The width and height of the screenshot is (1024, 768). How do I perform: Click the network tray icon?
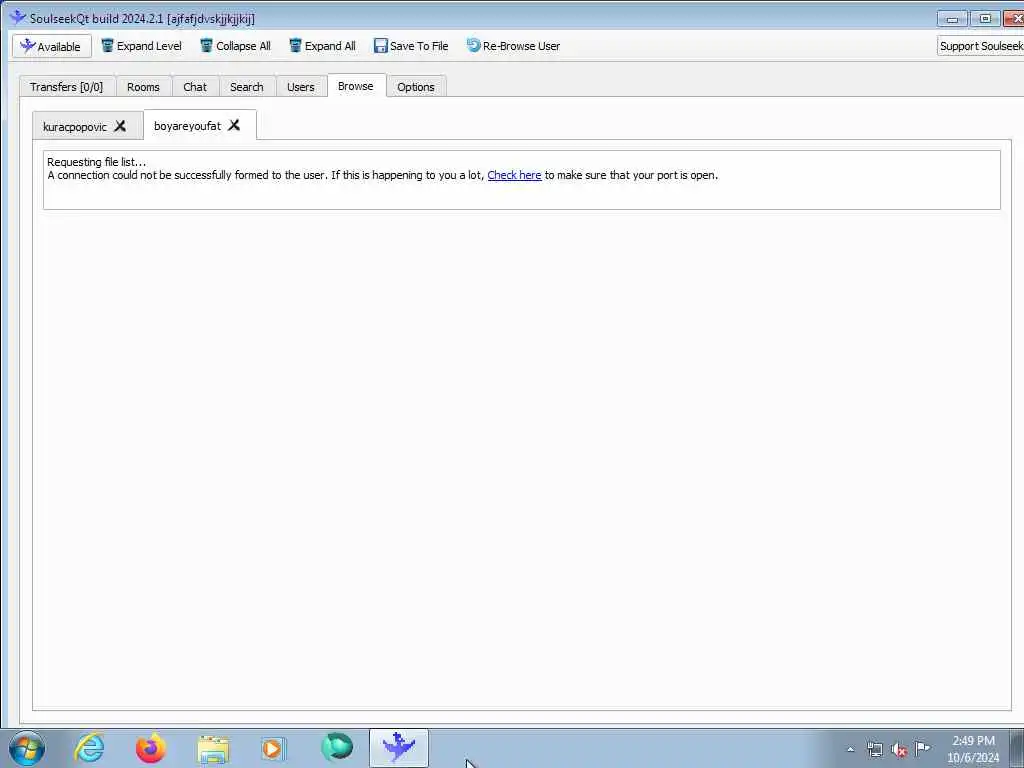coord(875,750)
